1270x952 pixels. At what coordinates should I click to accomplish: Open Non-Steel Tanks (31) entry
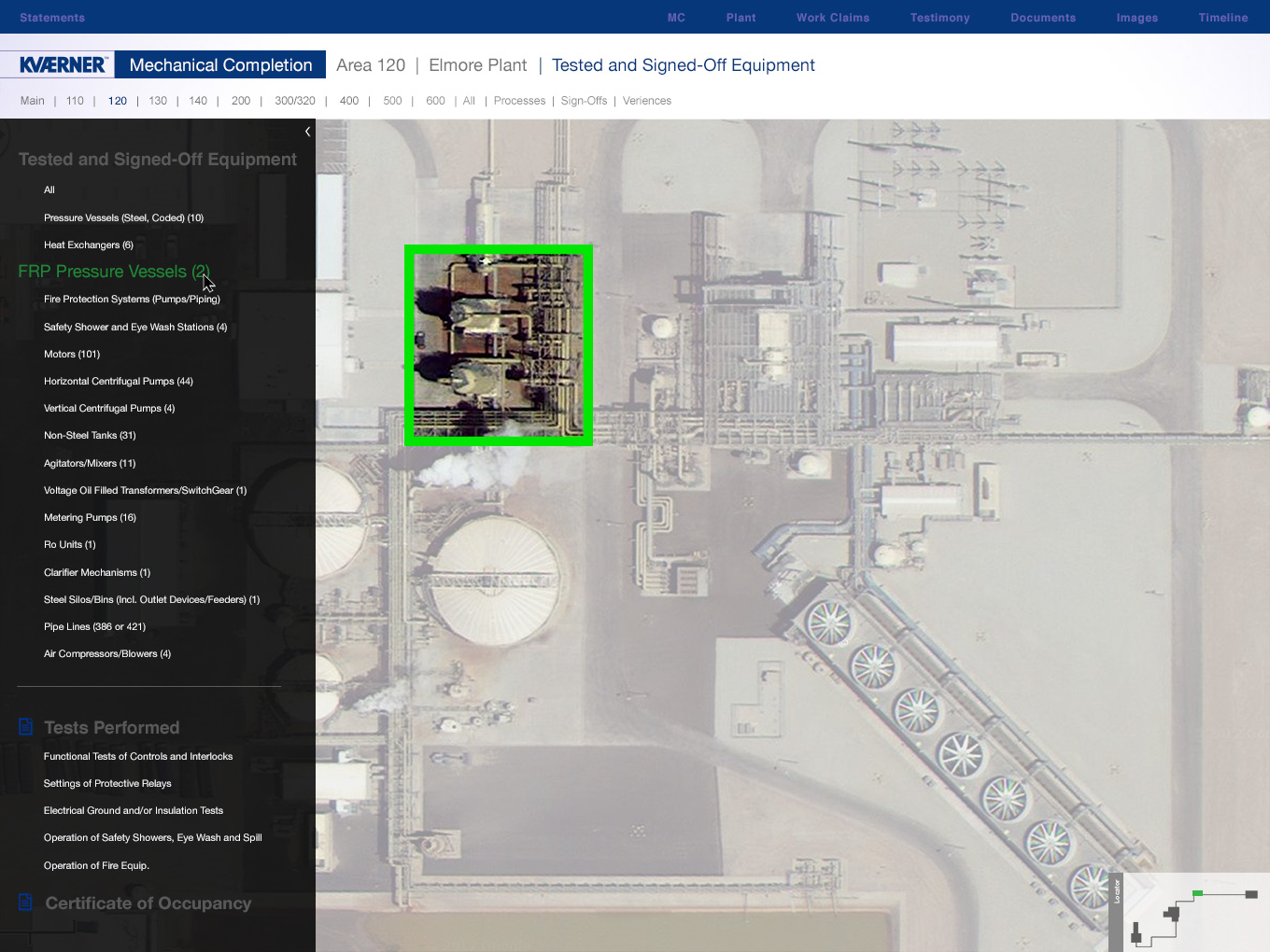click(90, 436)
